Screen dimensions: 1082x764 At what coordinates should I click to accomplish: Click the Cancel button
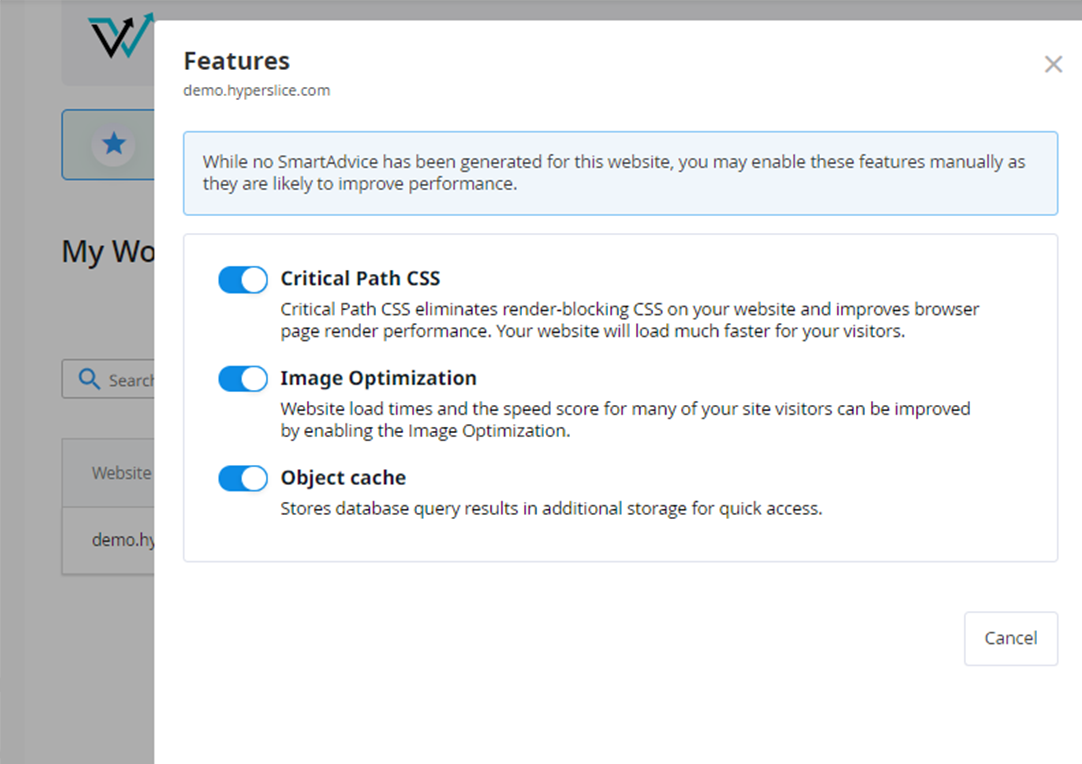(1011, 638)
